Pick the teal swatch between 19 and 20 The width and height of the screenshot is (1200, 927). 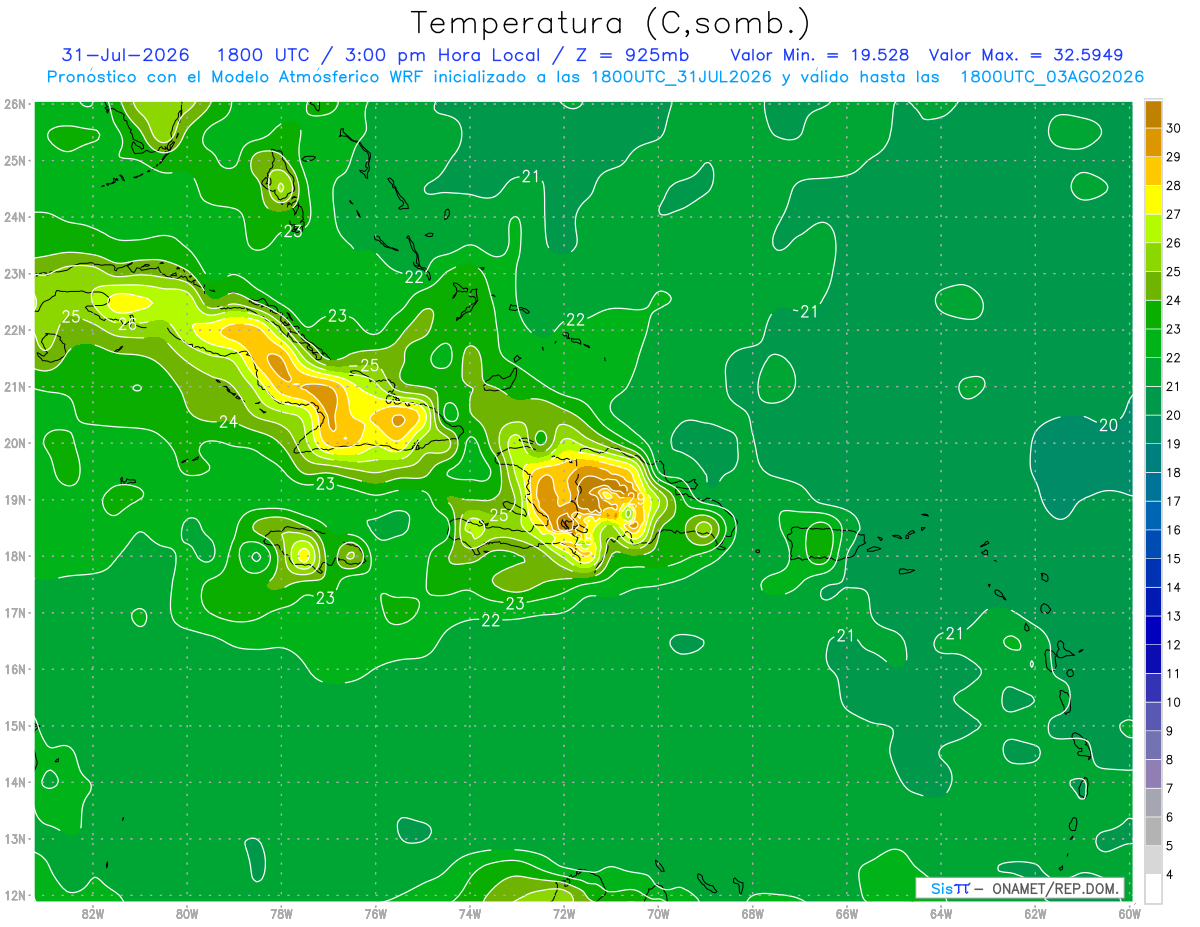pos(1153,430)
